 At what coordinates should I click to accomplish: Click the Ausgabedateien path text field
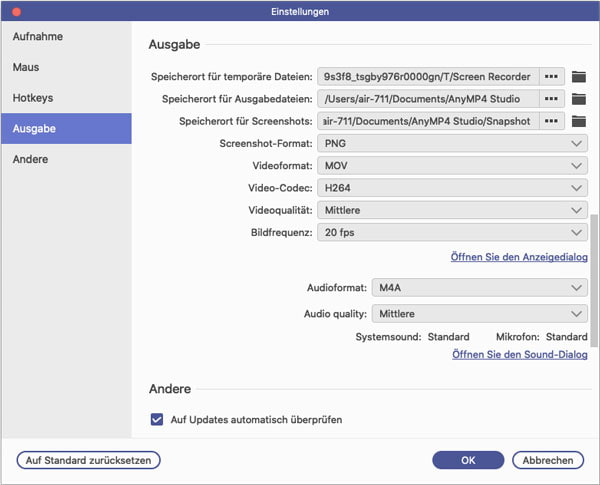(x=427, y=99)
